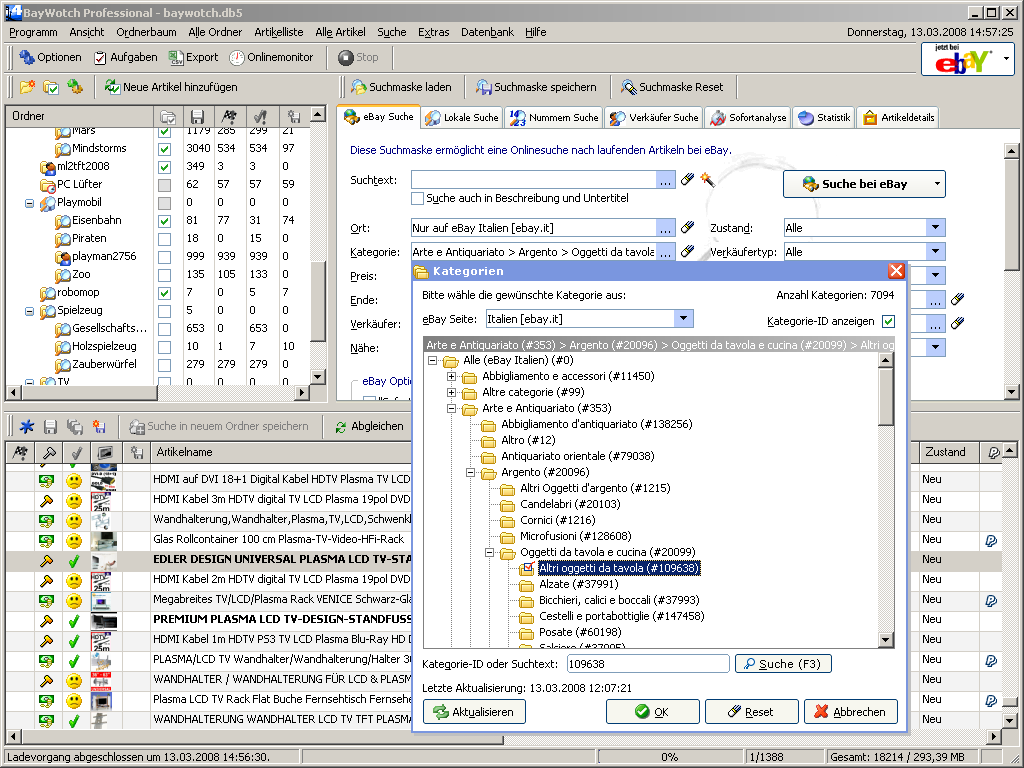Uncheck the Eisenbahn folder checkbox

[x=165, y=221]
